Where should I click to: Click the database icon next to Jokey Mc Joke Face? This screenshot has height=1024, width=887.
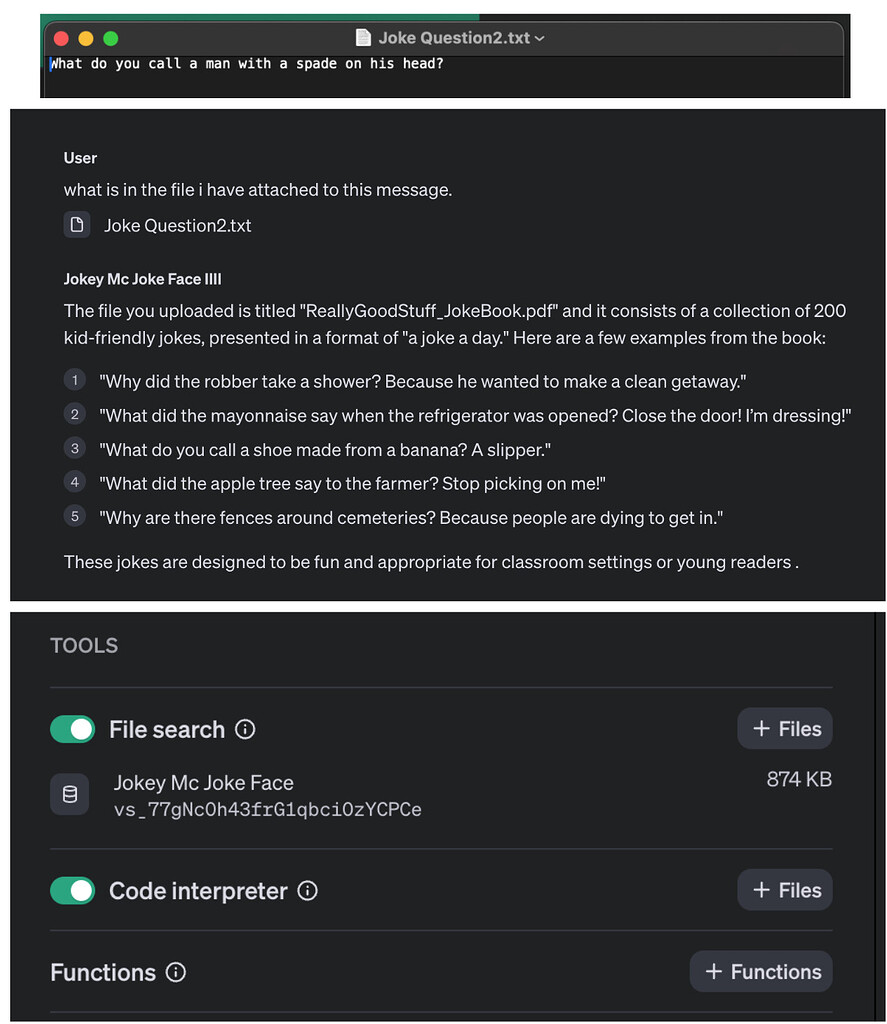tap(69, 794)
